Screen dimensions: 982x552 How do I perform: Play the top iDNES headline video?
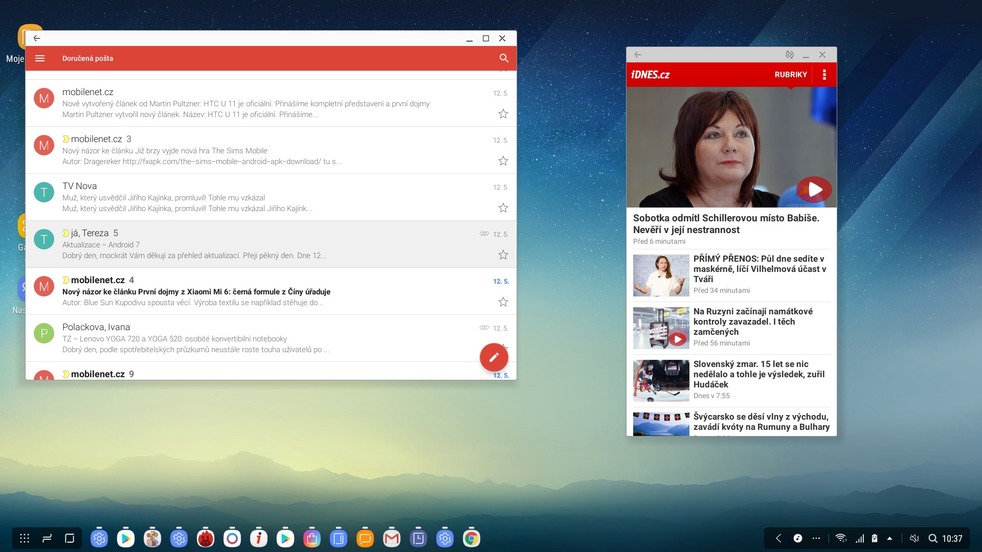(814, 189)
